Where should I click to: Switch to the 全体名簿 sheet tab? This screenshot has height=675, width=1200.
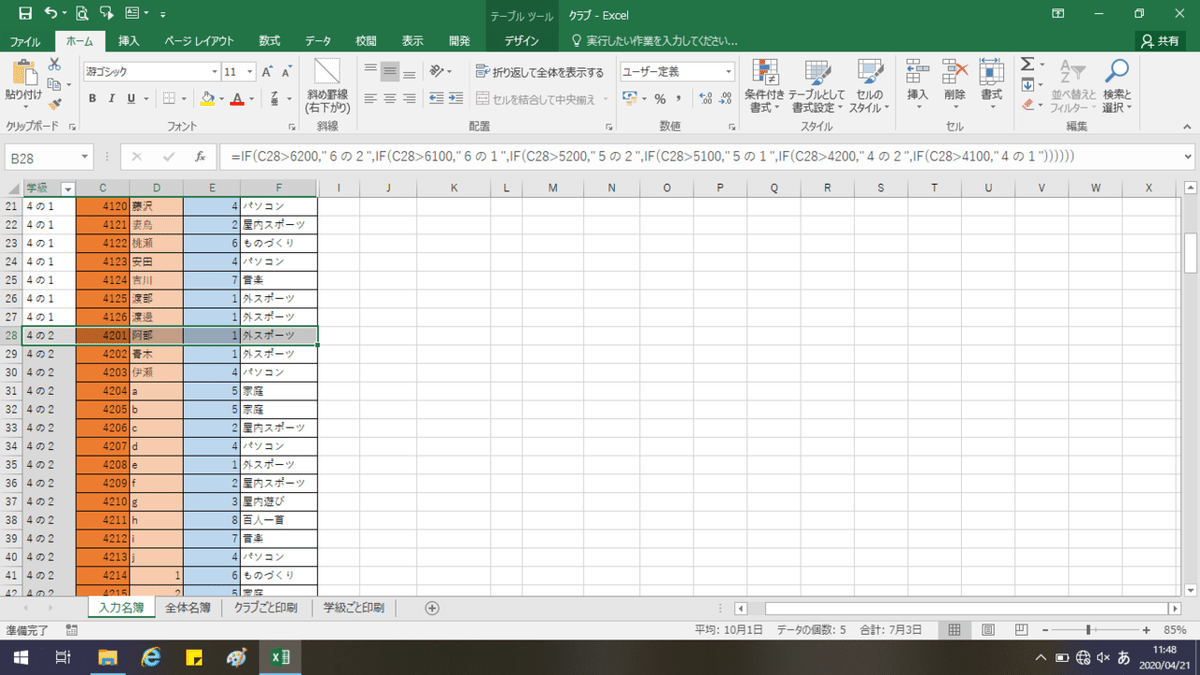(x=188, y=607)
